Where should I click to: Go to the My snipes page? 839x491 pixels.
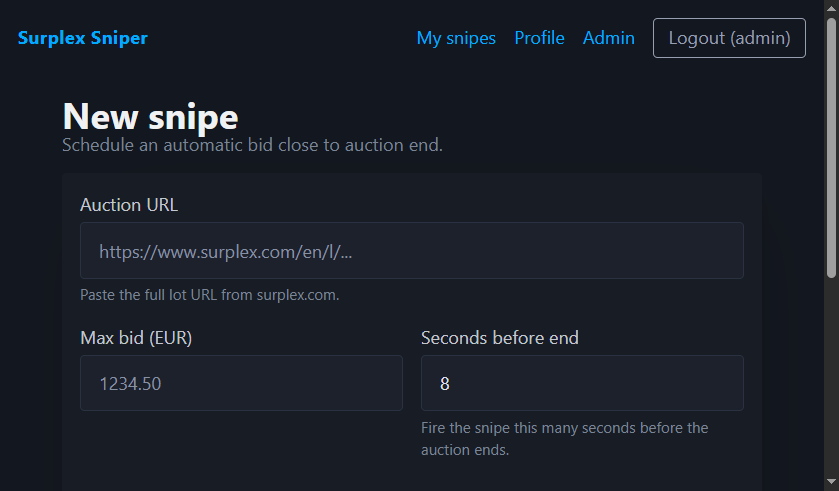pos(456,38)
